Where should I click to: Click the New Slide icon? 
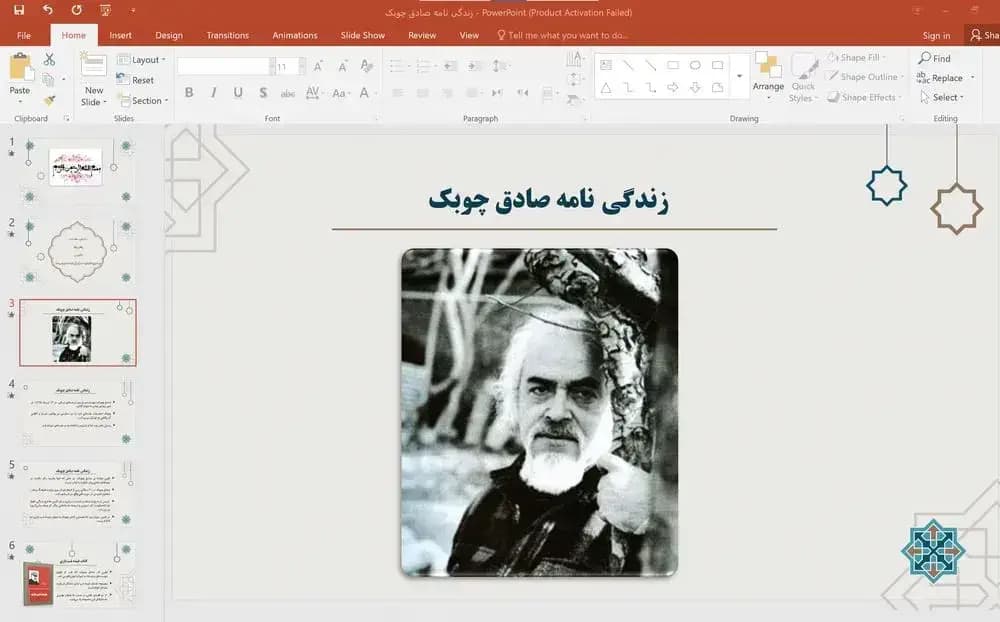[93, 66]
